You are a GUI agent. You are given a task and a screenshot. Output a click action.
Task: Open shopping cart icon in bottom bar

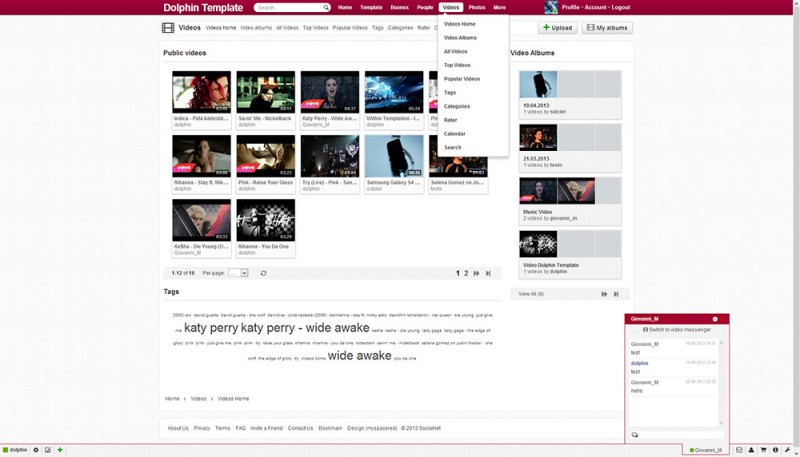point(763,450)
